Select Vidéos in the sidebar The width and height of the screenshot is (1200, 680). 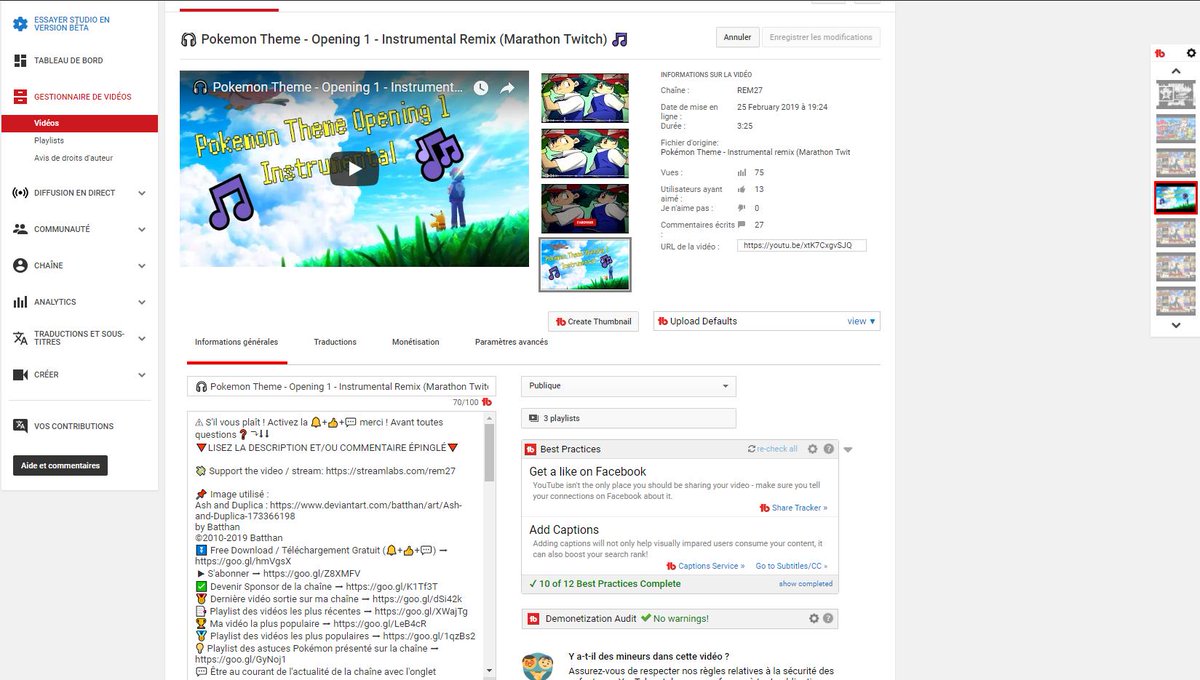(x=80, y=124)
